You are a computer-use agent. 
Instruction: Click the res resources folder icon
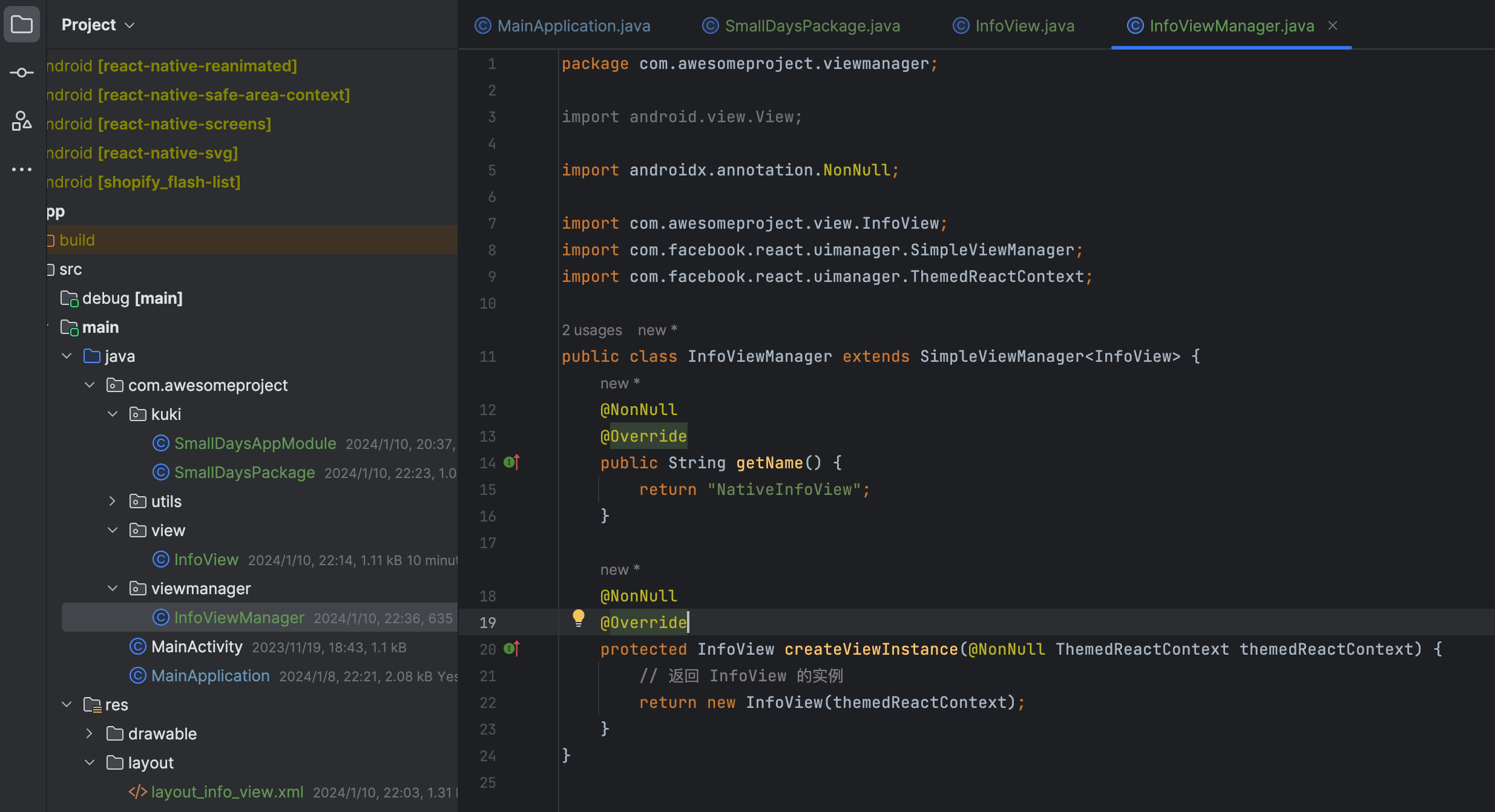pos(92,705)
